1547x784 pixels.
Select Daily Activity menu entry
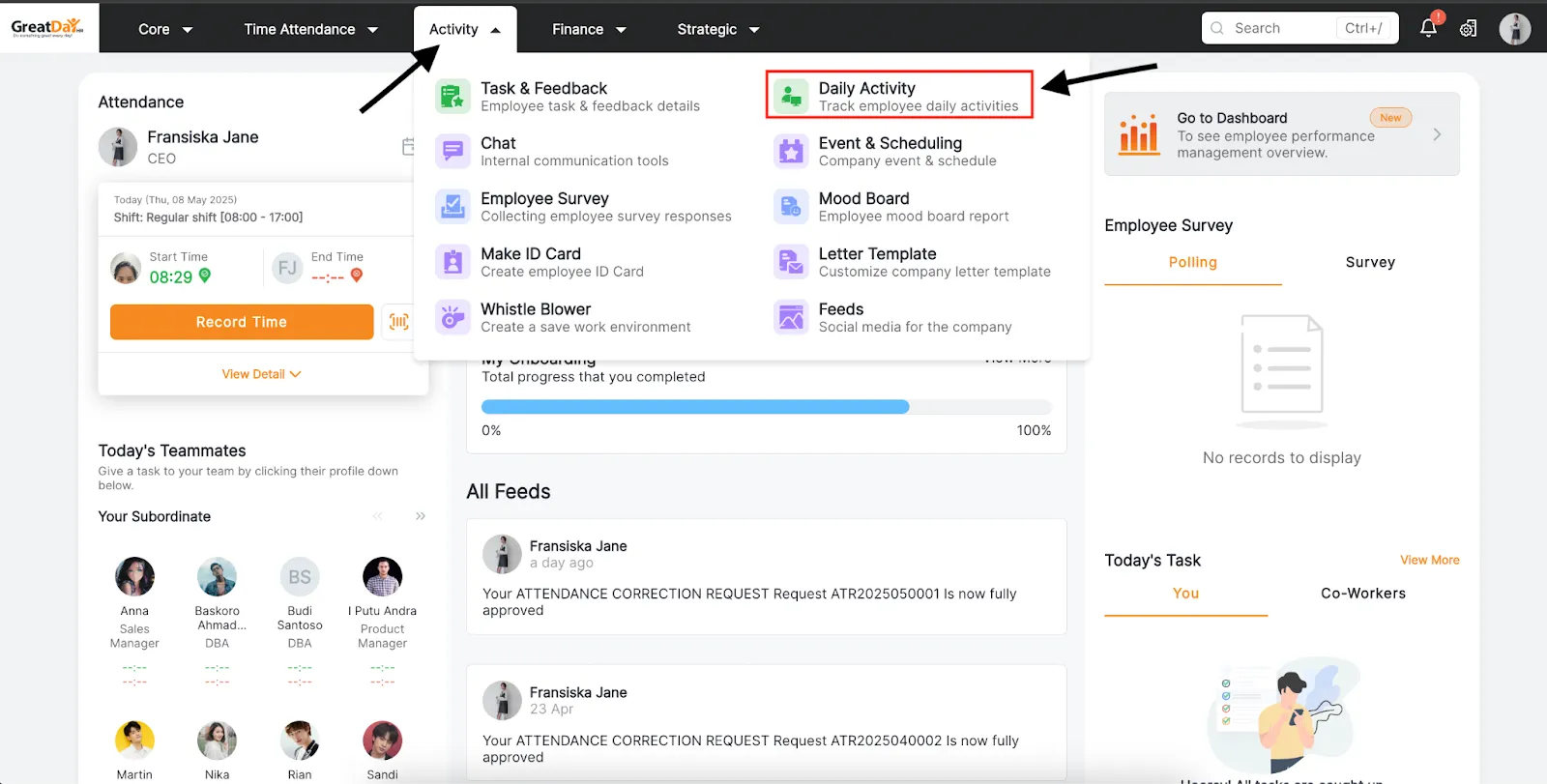[x=899, y=96]
